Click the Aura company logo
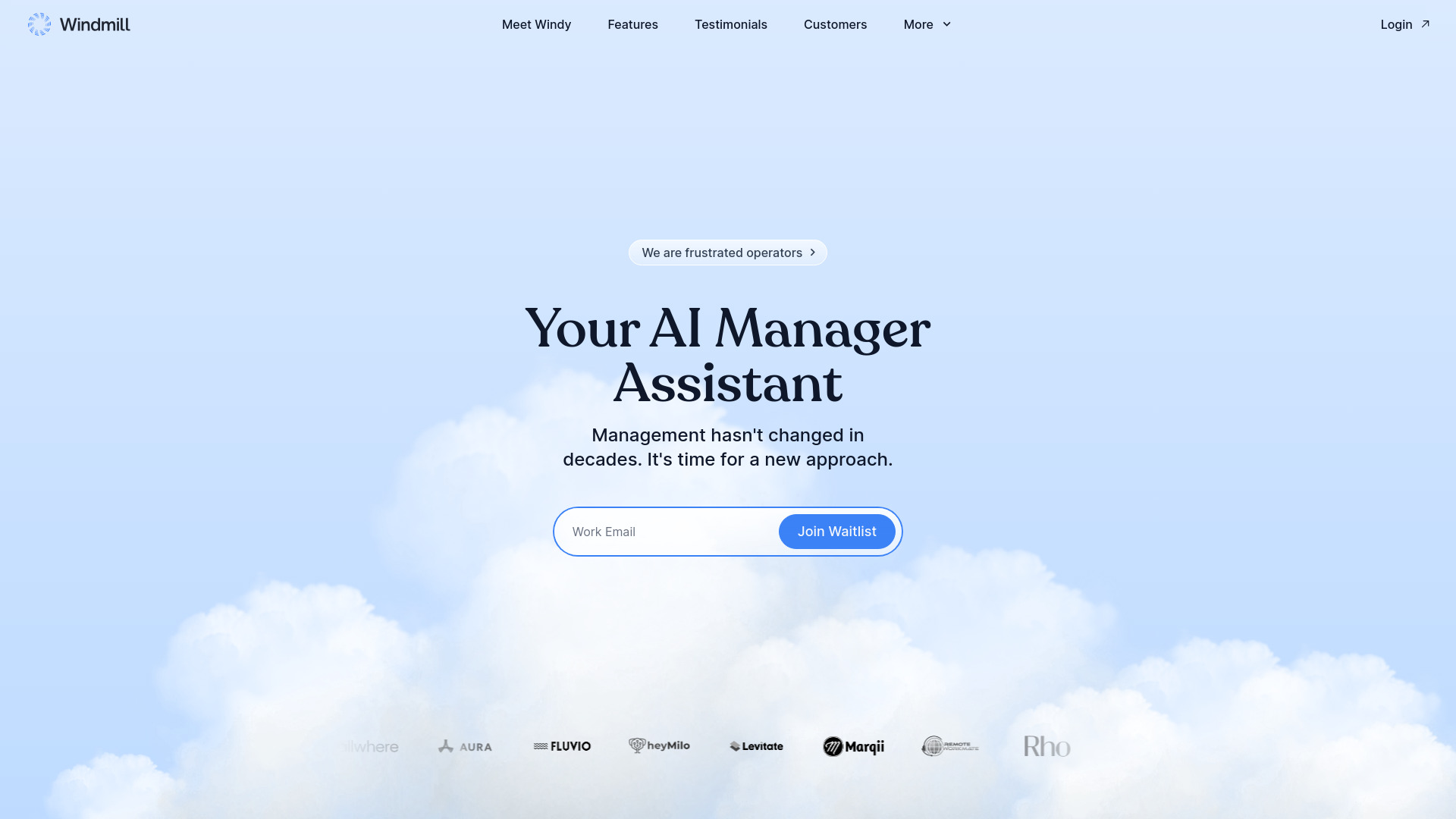 pyautogui.click(x=465, y=745)
